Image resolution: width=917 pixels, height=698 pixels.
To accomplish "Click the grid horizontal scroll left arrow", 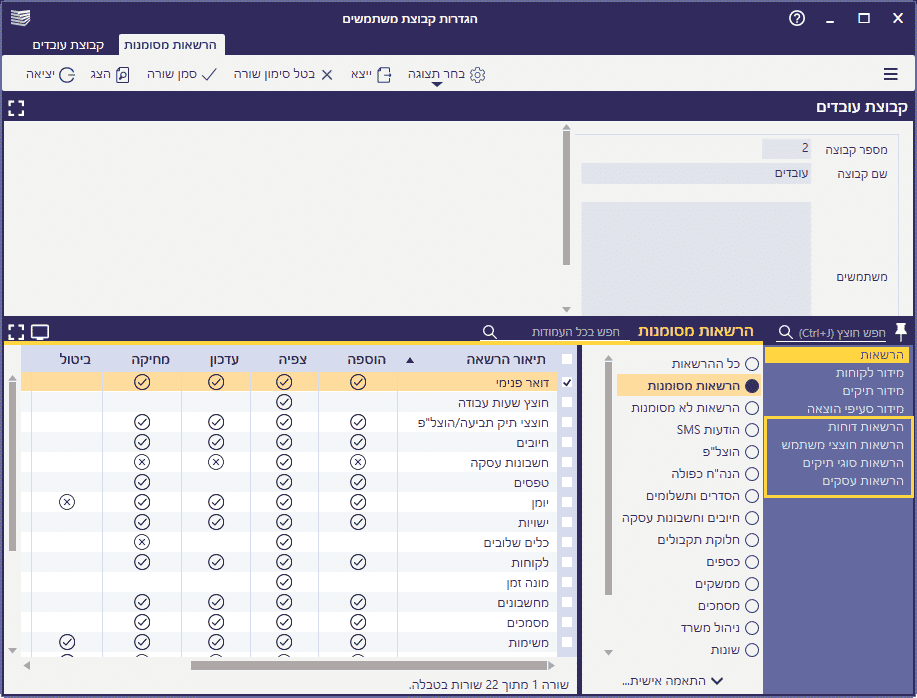I will 27,665.
